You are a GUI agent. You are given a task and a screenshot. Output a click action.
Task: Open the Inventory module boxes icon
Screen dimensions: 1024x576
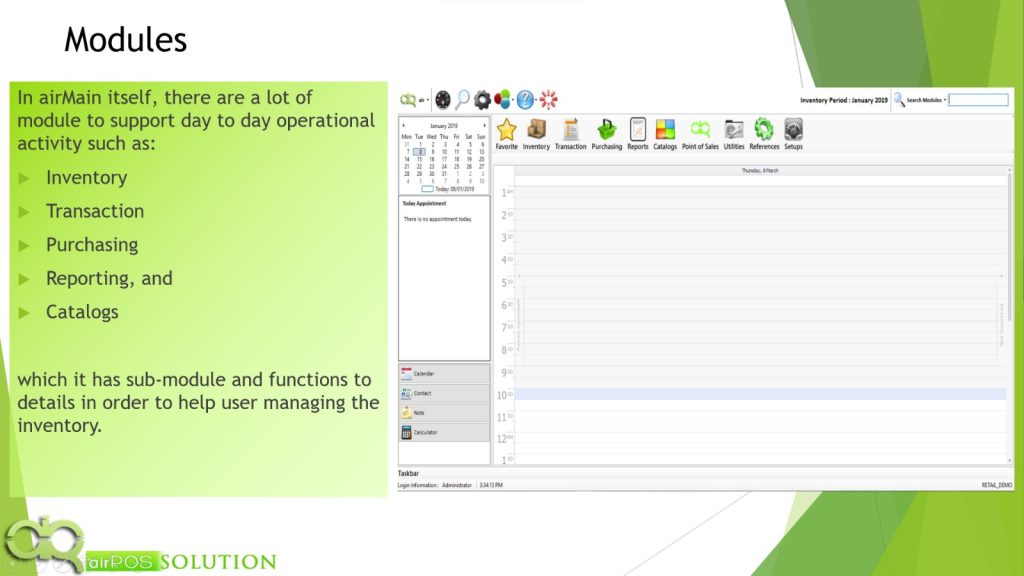click(536, 130)
